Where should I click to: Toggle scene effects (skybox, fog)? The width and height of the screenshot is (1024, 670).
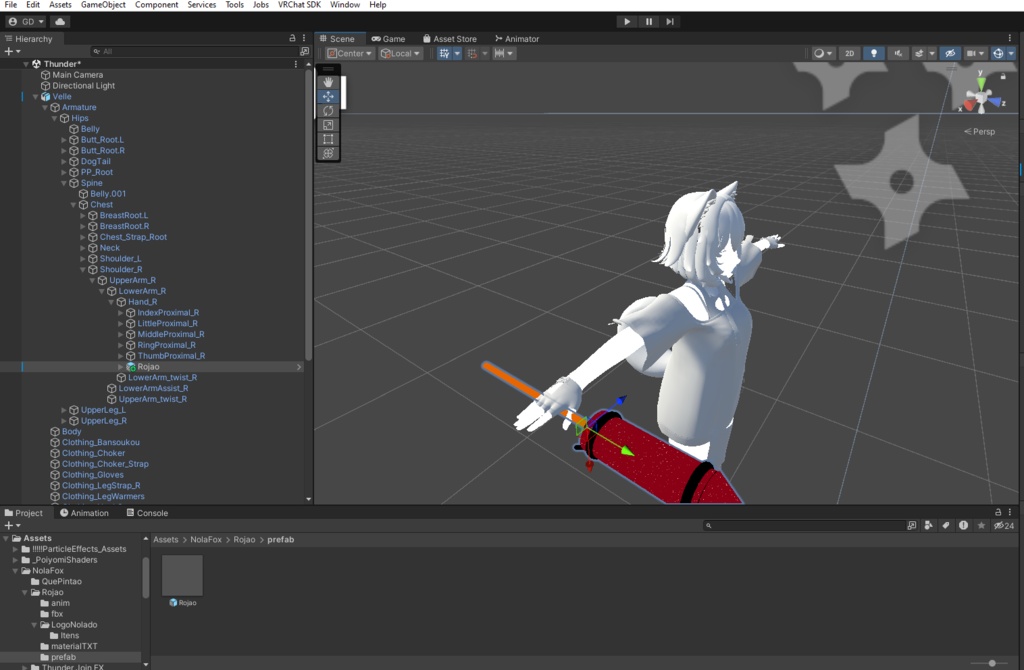tap(920, 54)
